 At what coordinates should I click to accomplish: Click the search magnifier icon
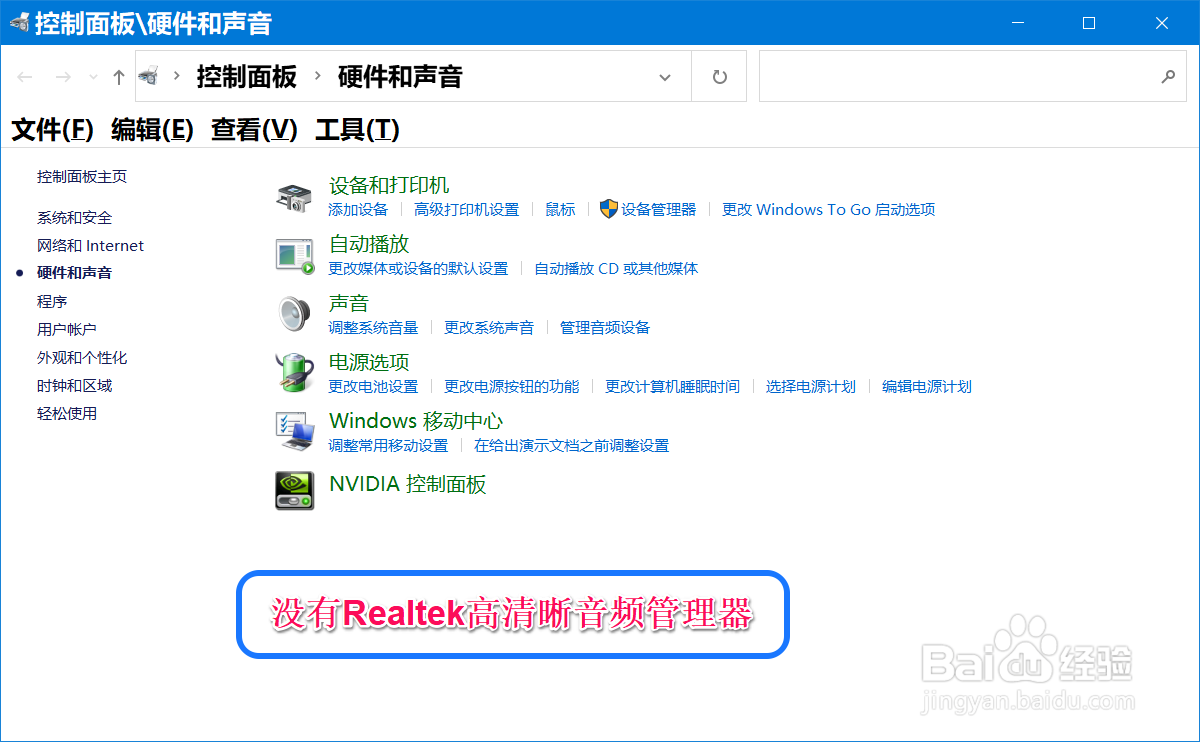[x=1167, y=77]
